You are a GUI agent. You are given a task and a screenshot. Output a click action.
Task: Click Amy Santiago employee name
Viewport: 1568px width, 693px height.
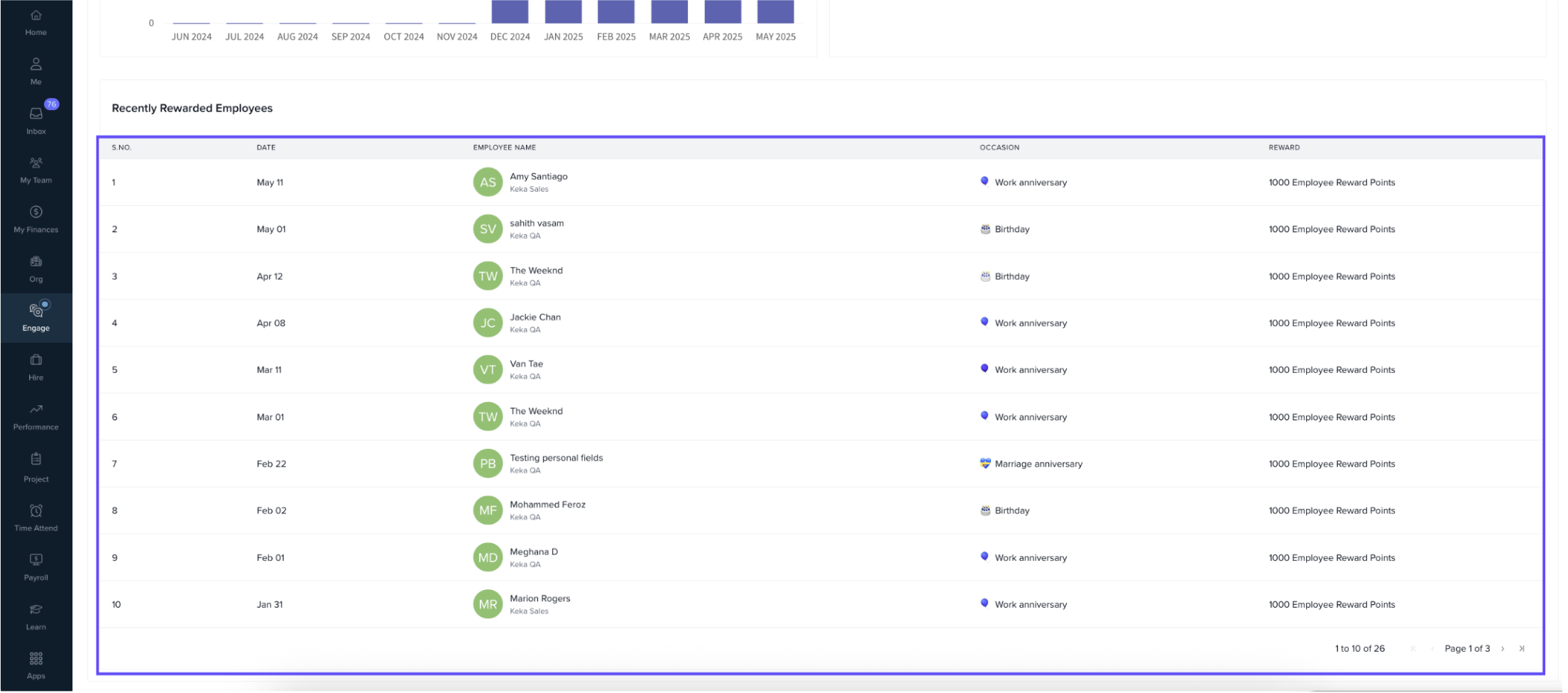tap(538, 177)
